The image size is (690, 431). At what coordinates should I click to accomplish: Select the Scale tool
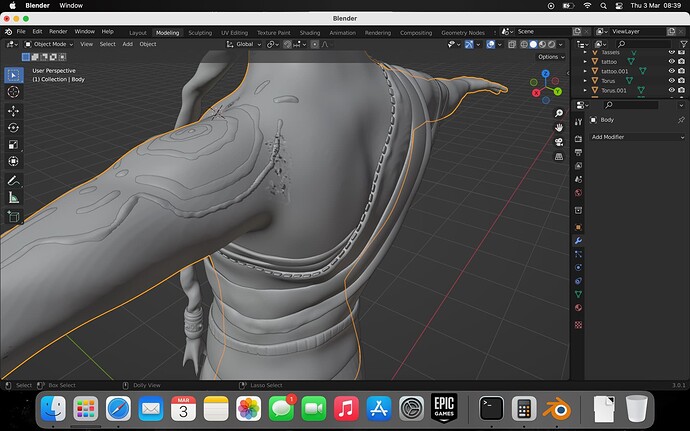[14, 145]
